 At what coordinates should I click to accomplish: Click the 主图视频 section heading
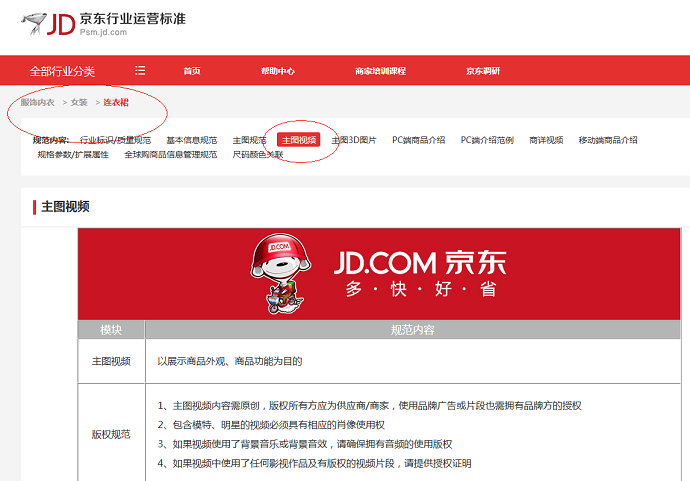tap(66, 206)
